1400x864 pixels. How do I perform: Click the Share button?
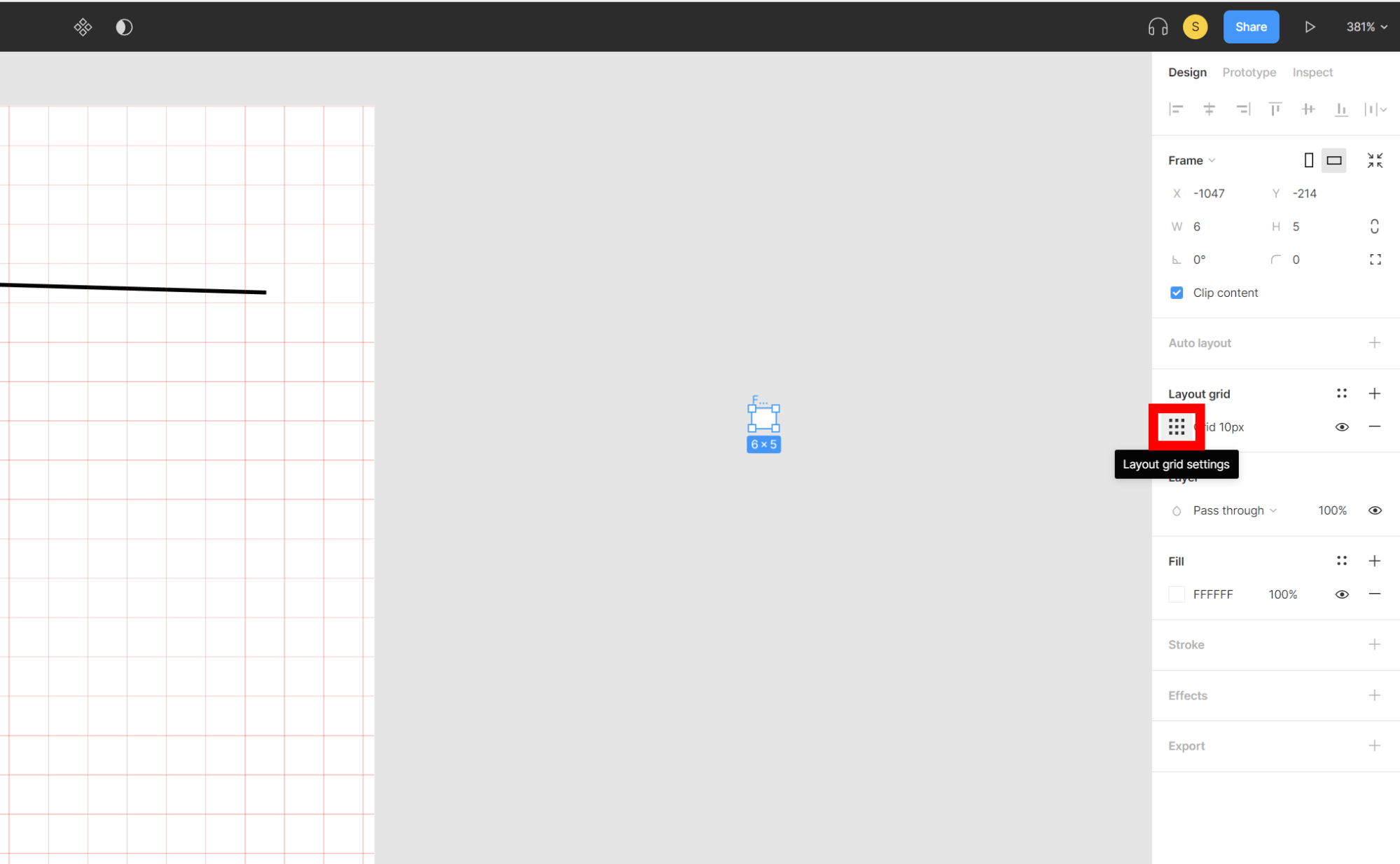(x=1251, y=27)
